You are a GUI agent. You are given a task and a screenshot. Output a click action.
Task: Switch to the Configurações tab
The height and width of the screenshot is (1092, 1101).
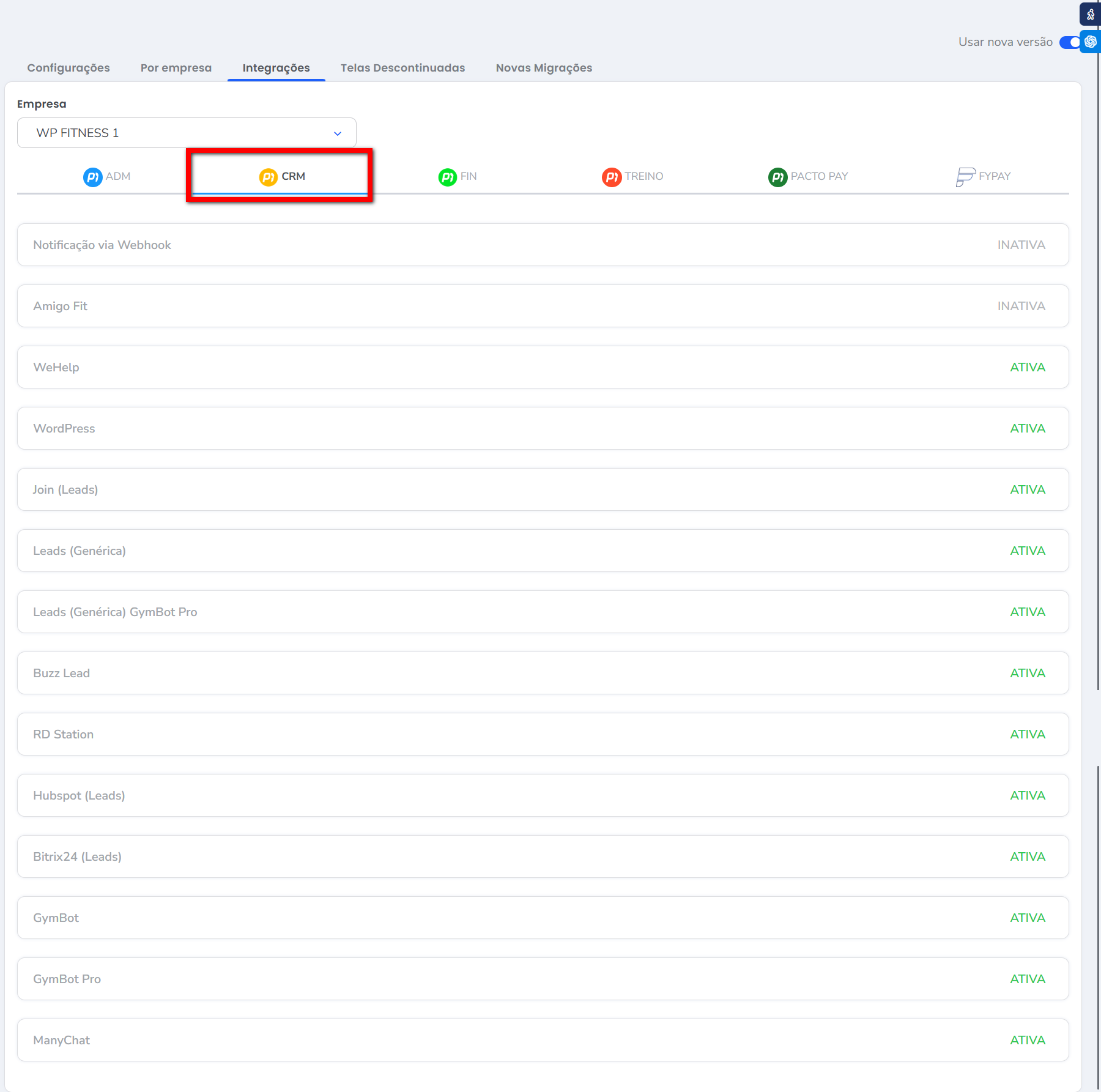coord(69,68)
